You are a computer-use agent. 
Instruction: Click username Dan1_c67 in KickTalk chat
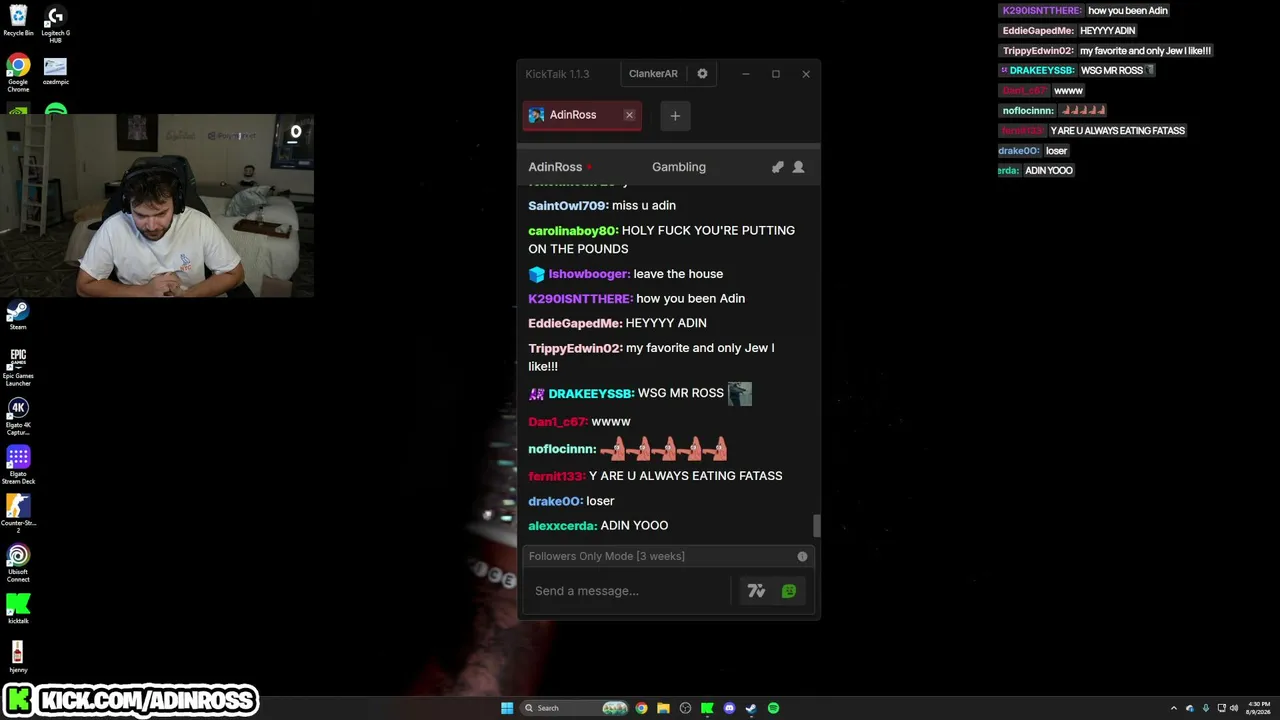tap(558, 422)
